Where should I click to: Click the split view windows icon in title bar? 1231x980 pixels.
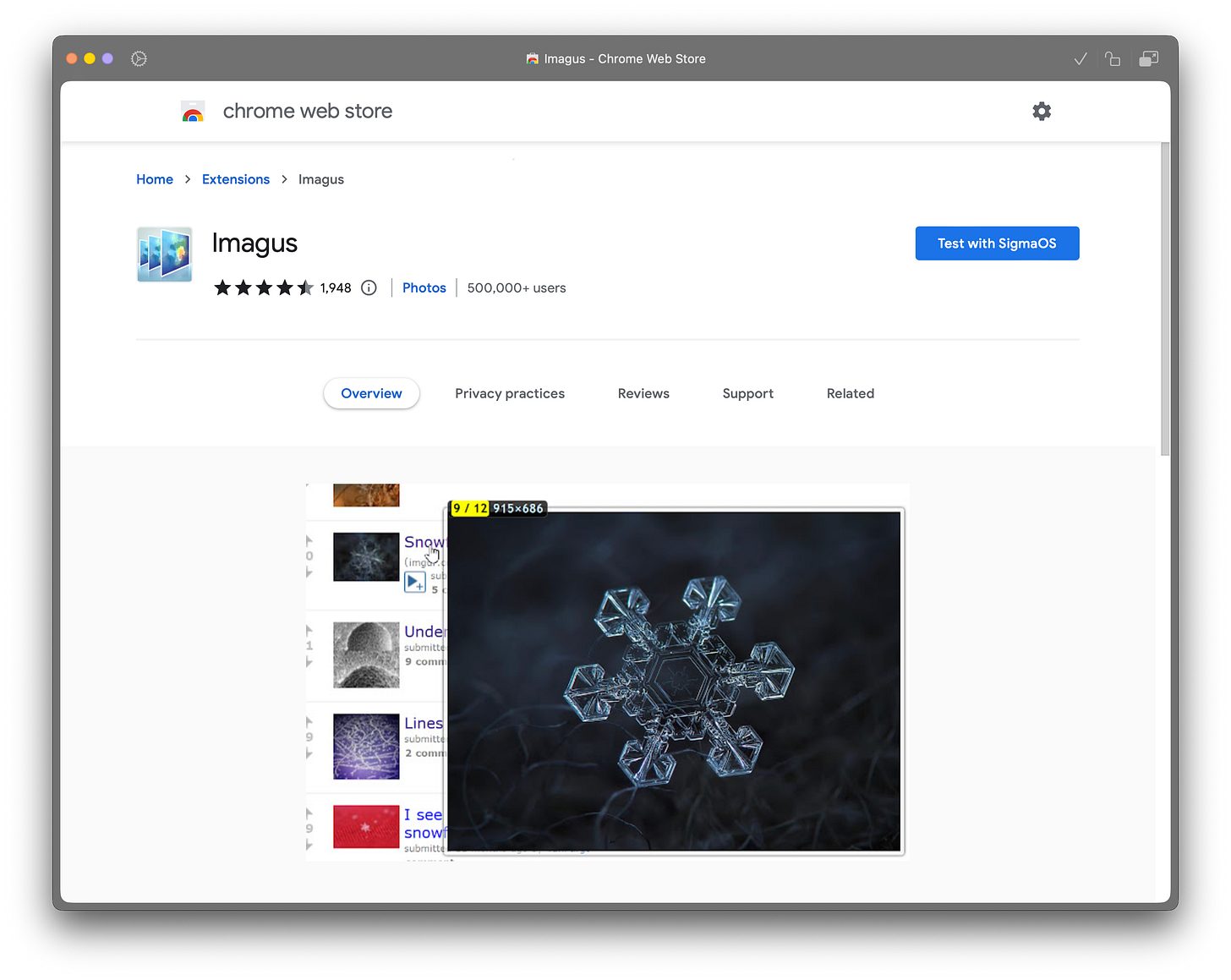click(1148, 59)
